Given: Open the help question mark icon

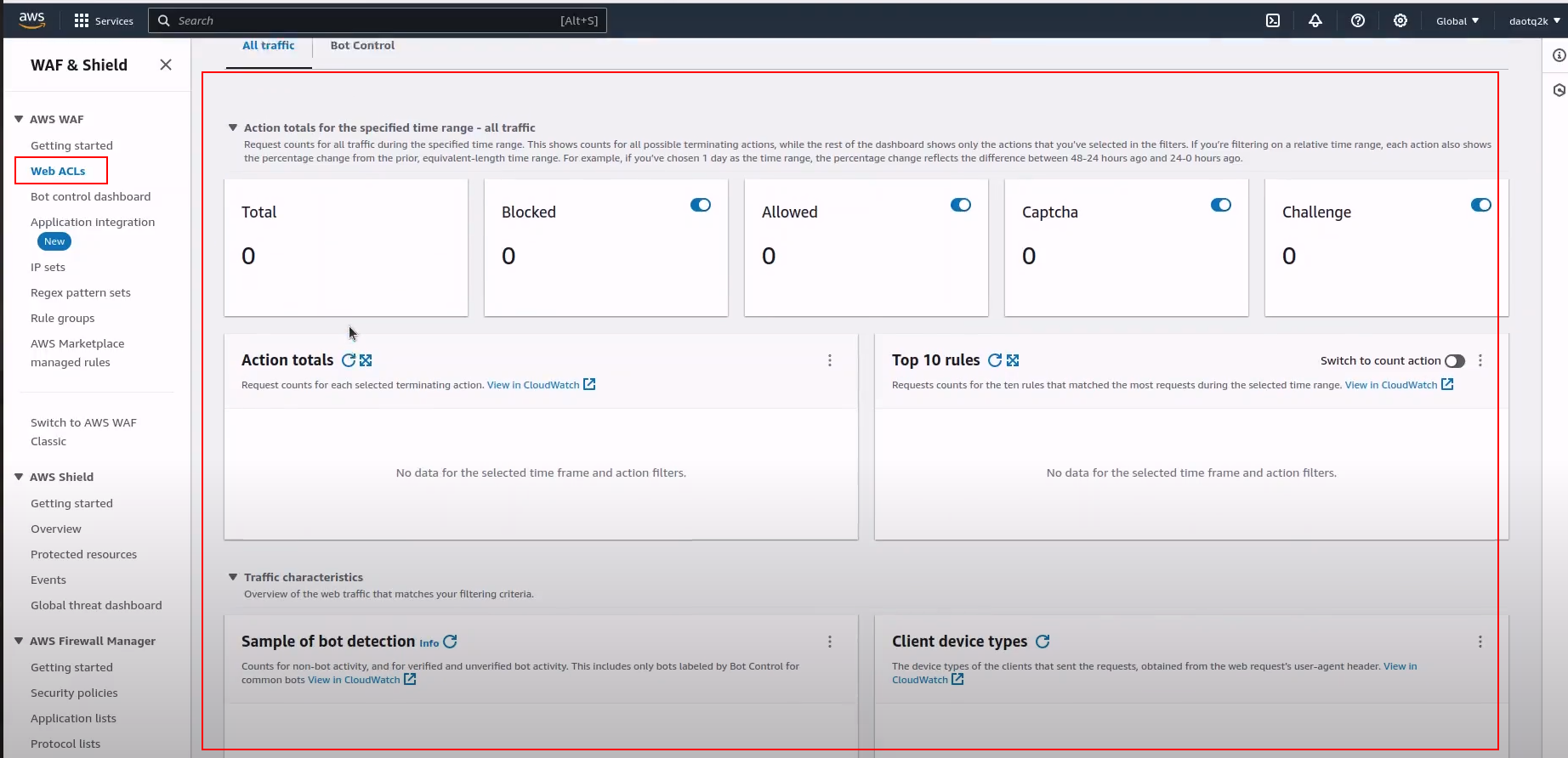Looking at the screenshot, I should pos(1358,20).
